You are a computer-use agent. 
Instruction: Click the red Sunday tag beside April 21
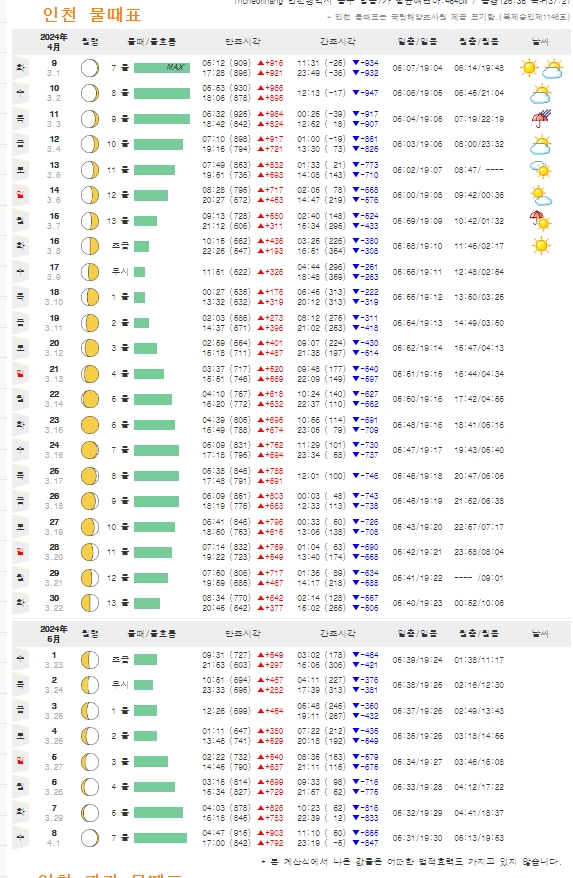click(x=20, y=373)
